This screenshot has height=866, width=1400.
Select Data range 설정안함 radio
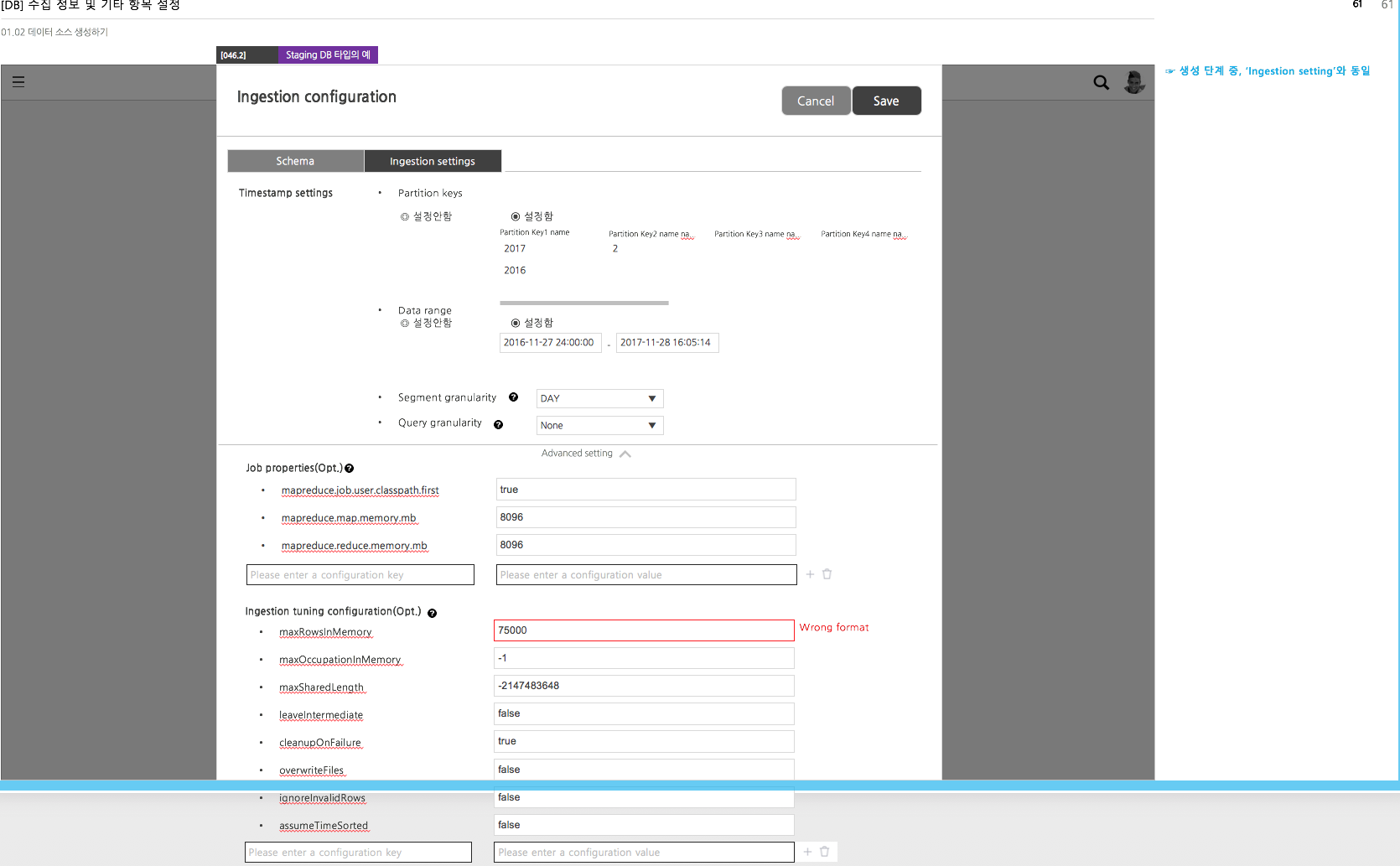click(x=405, y=323)
